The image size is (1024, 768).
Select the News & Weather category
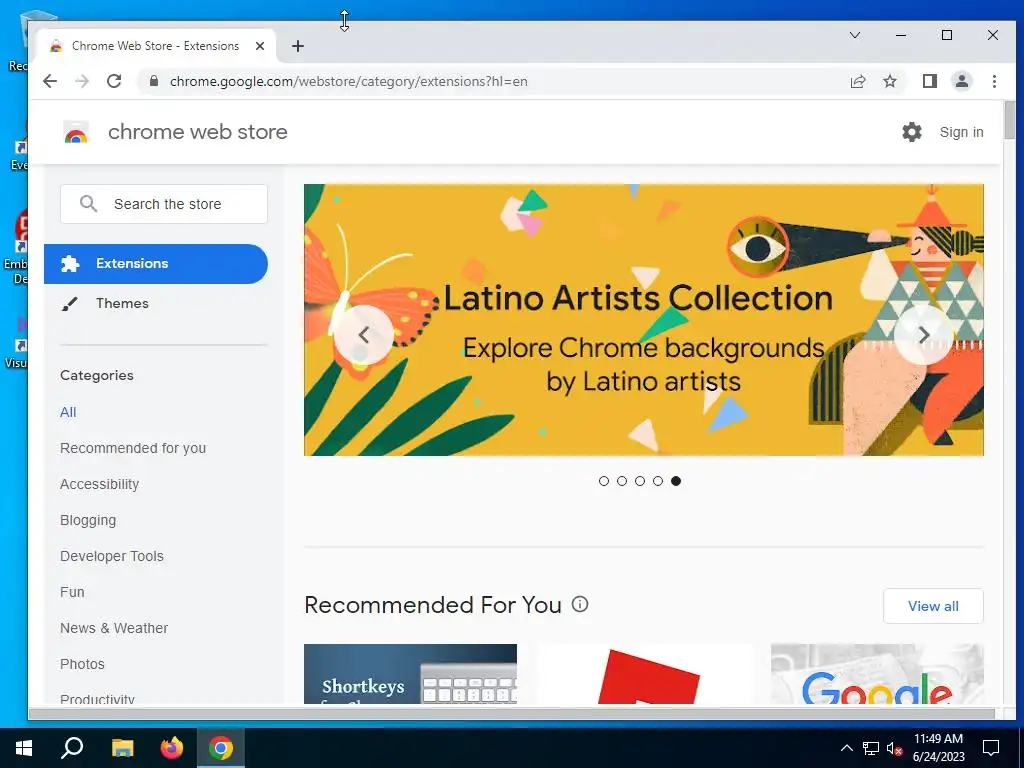point(114,628)
